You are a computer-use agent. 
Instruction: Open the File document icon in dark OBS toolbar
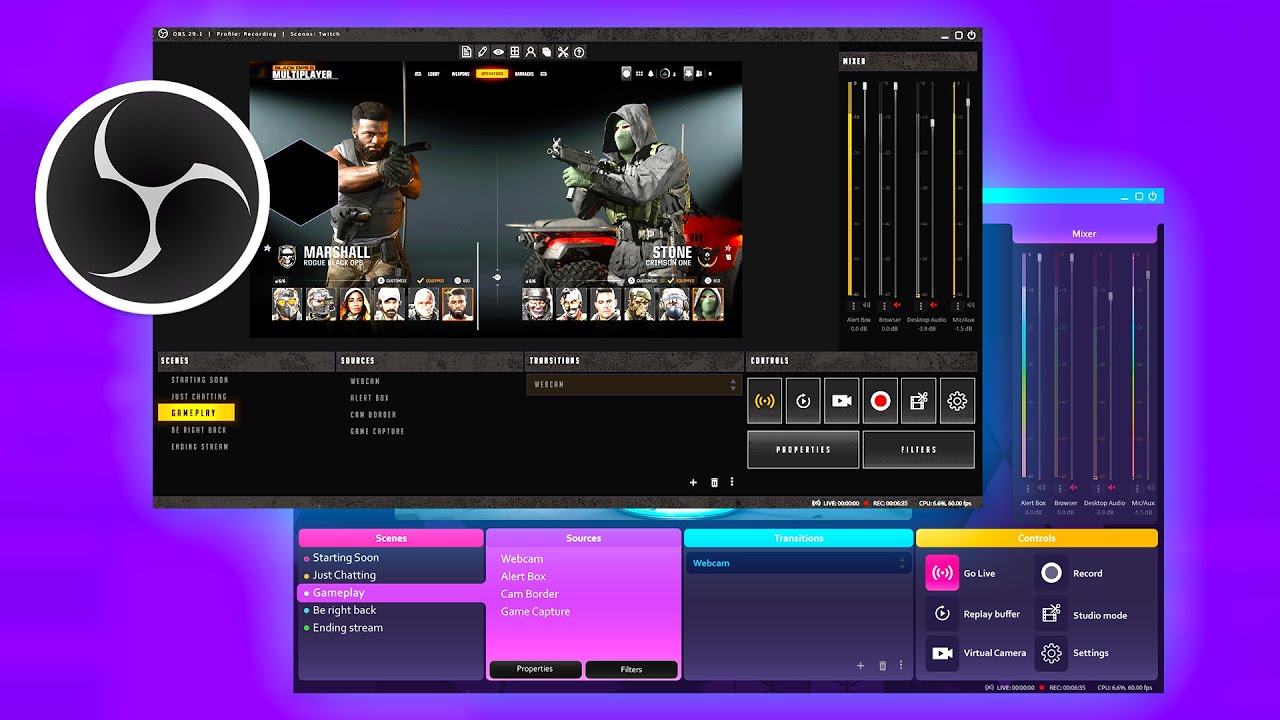(466, 52)
